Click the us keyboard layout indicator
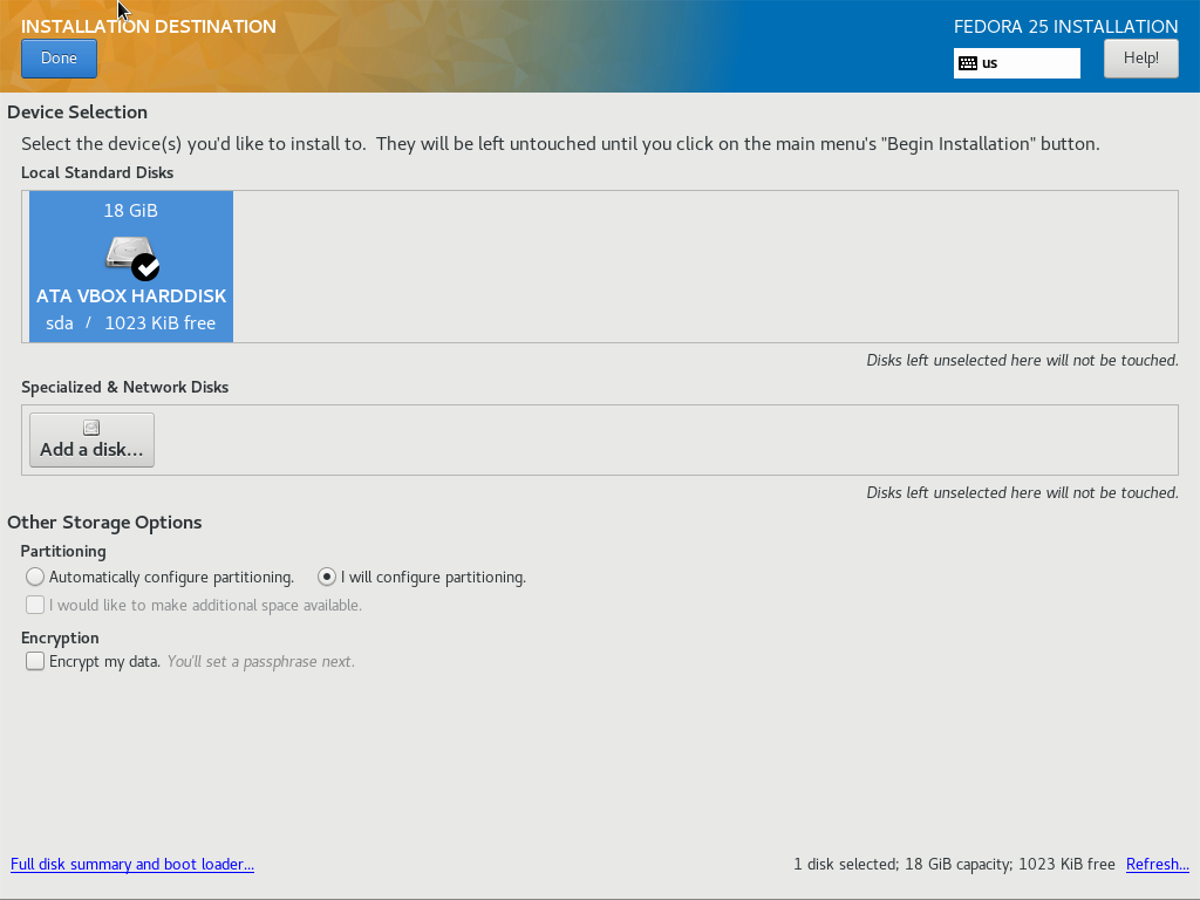1200x900 pixels. pyautogui.click(x=1017, y=63)
